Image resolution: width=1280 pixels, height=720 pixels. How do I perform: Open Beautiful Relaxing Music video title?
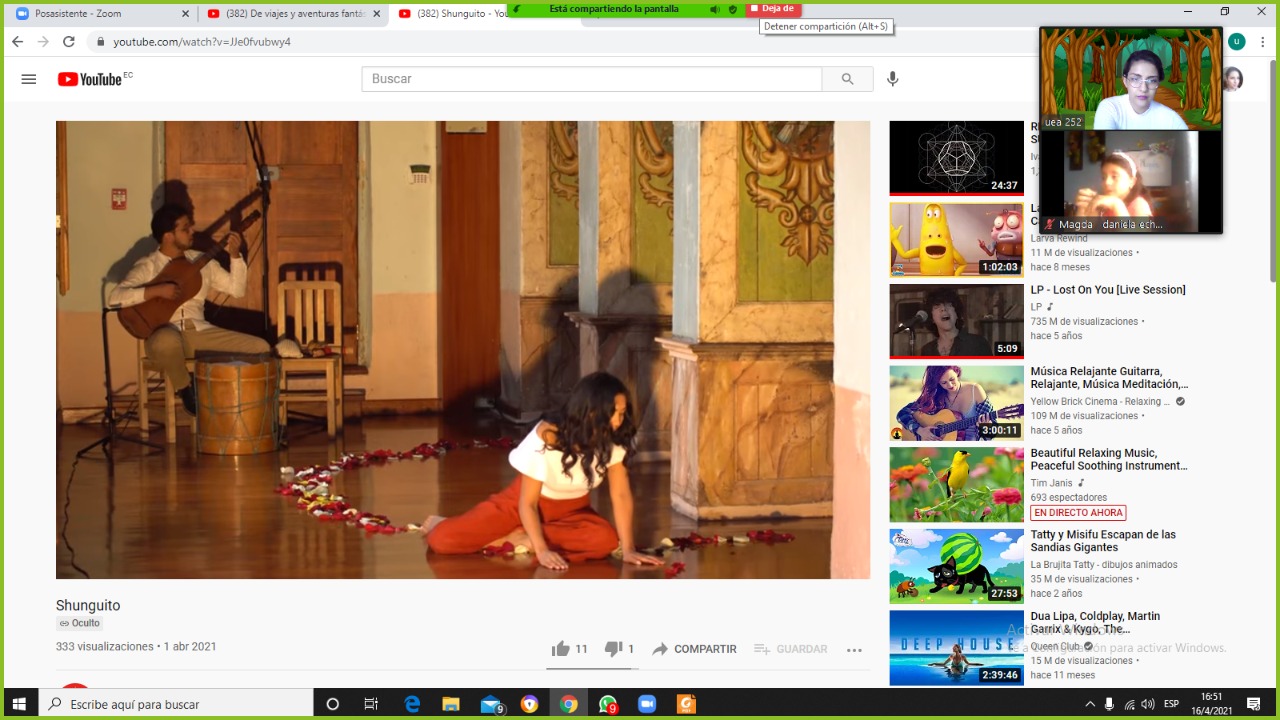click(1109, 460)
